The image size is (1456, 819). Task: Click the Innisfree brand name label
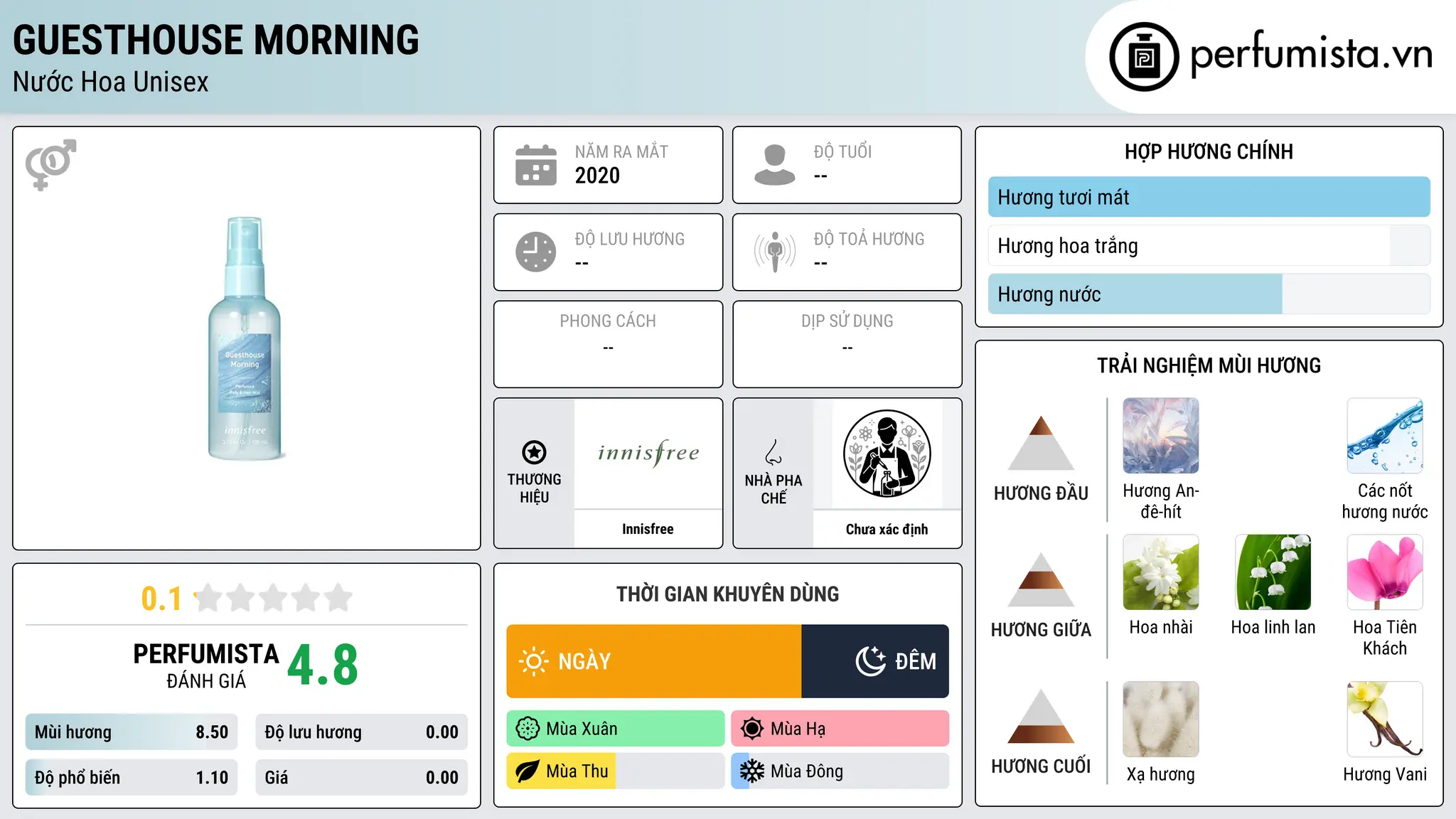coord(648,529)
